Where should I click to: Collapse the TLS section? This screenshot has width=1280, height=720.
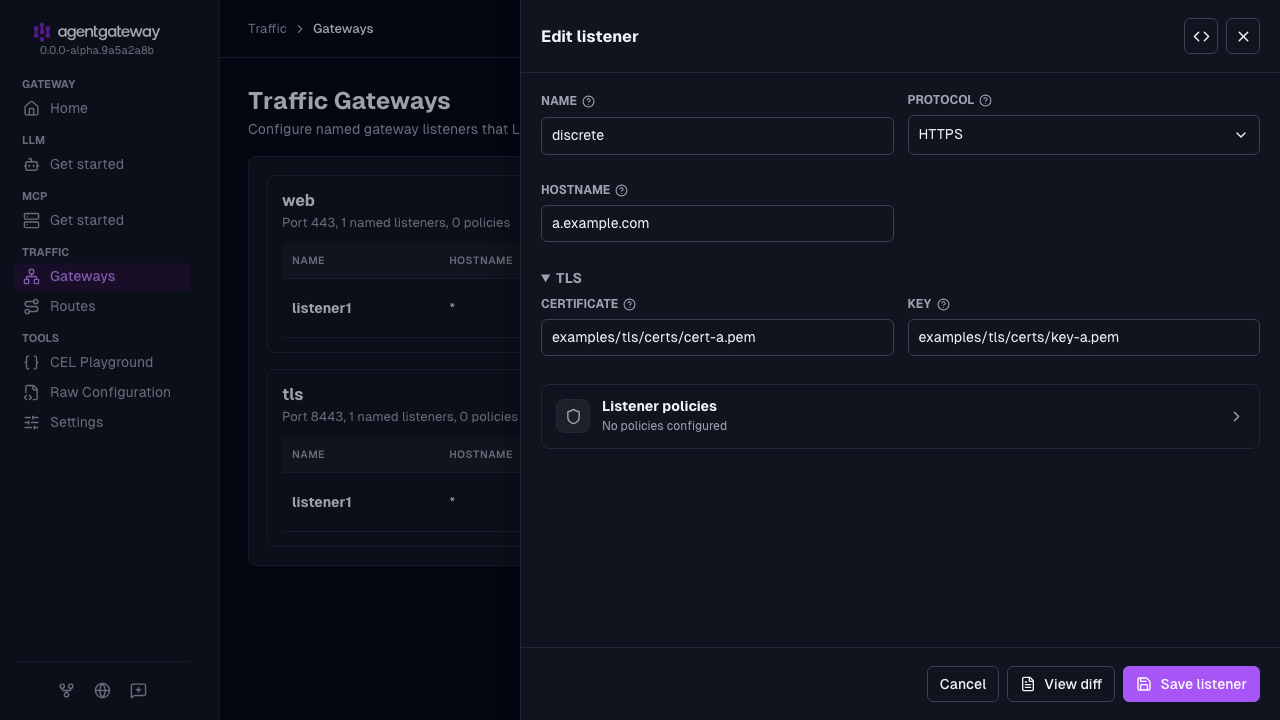561,278
